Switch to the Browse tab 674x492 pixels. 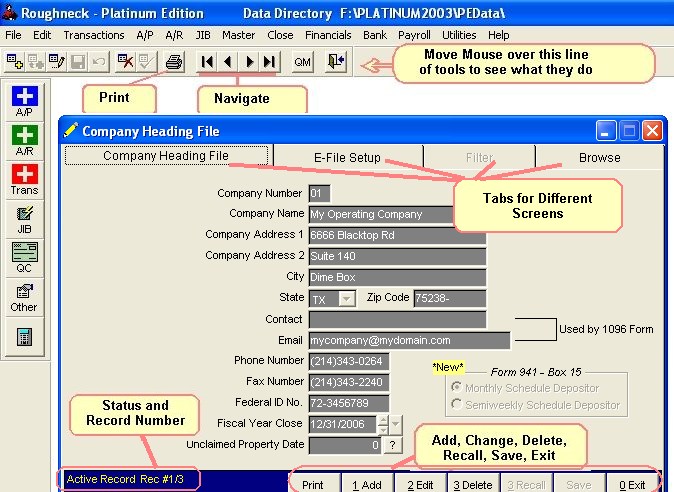(x=600, y=158)
